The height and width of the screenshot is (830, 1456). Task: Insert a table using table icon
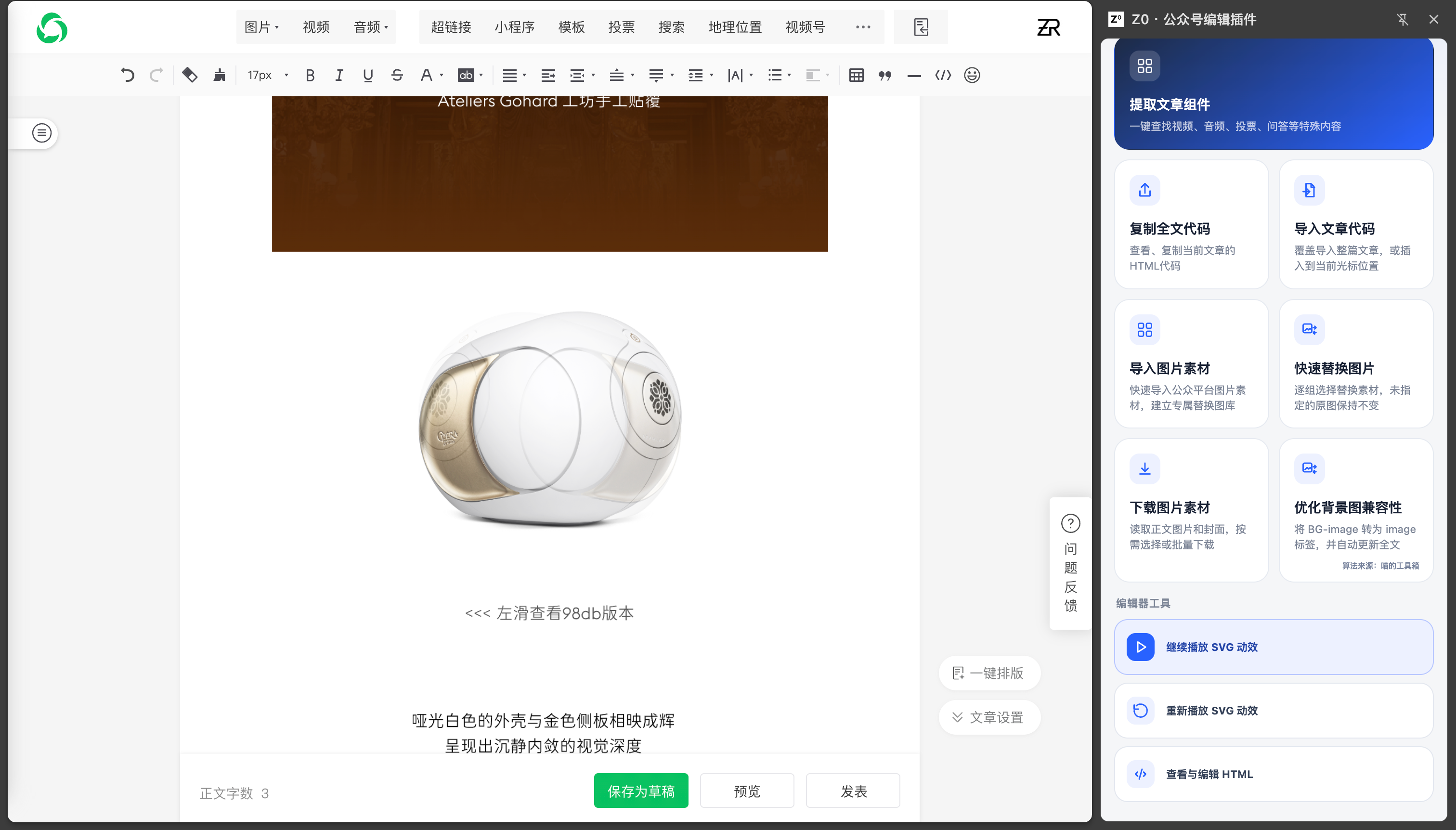pyautogui.click(x=856, y=75)
